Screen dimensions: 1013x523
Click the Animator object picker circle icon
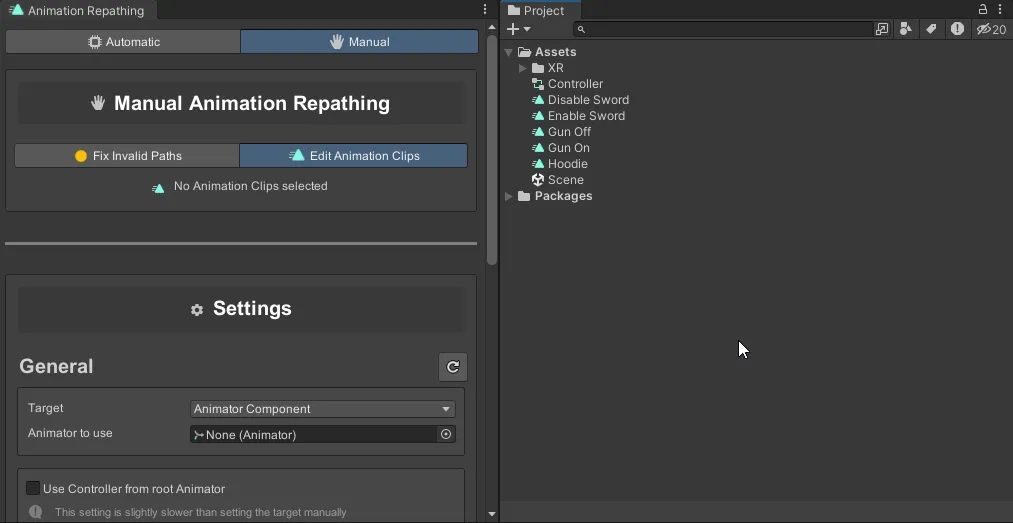[446, 434]
